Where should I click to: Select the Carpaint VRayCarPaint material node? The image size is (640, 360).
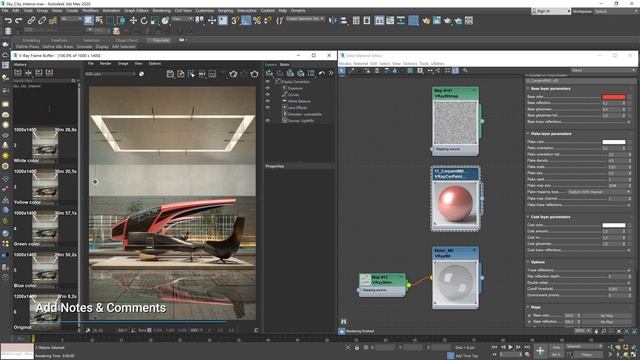(x=455, y=199)
